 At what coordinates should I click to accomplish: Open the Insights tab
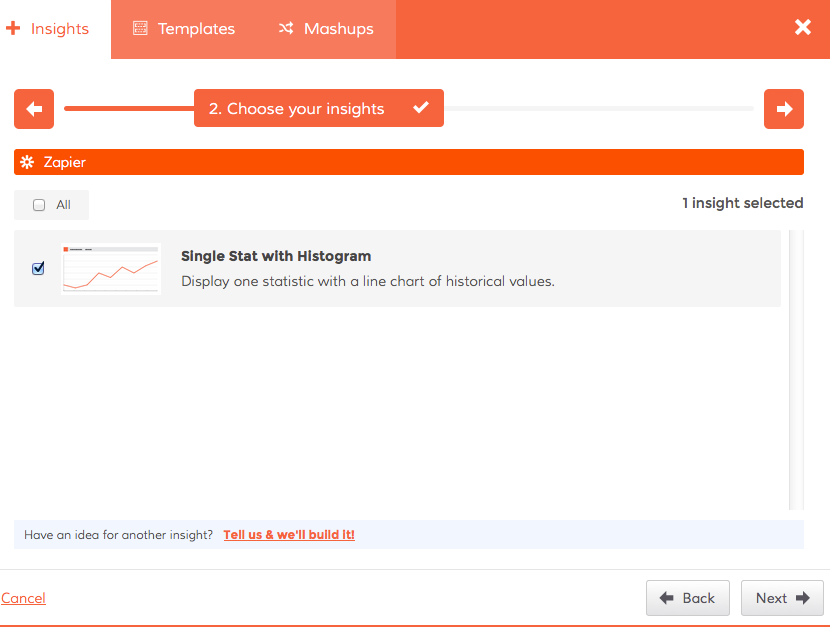[x=55, y=29]
